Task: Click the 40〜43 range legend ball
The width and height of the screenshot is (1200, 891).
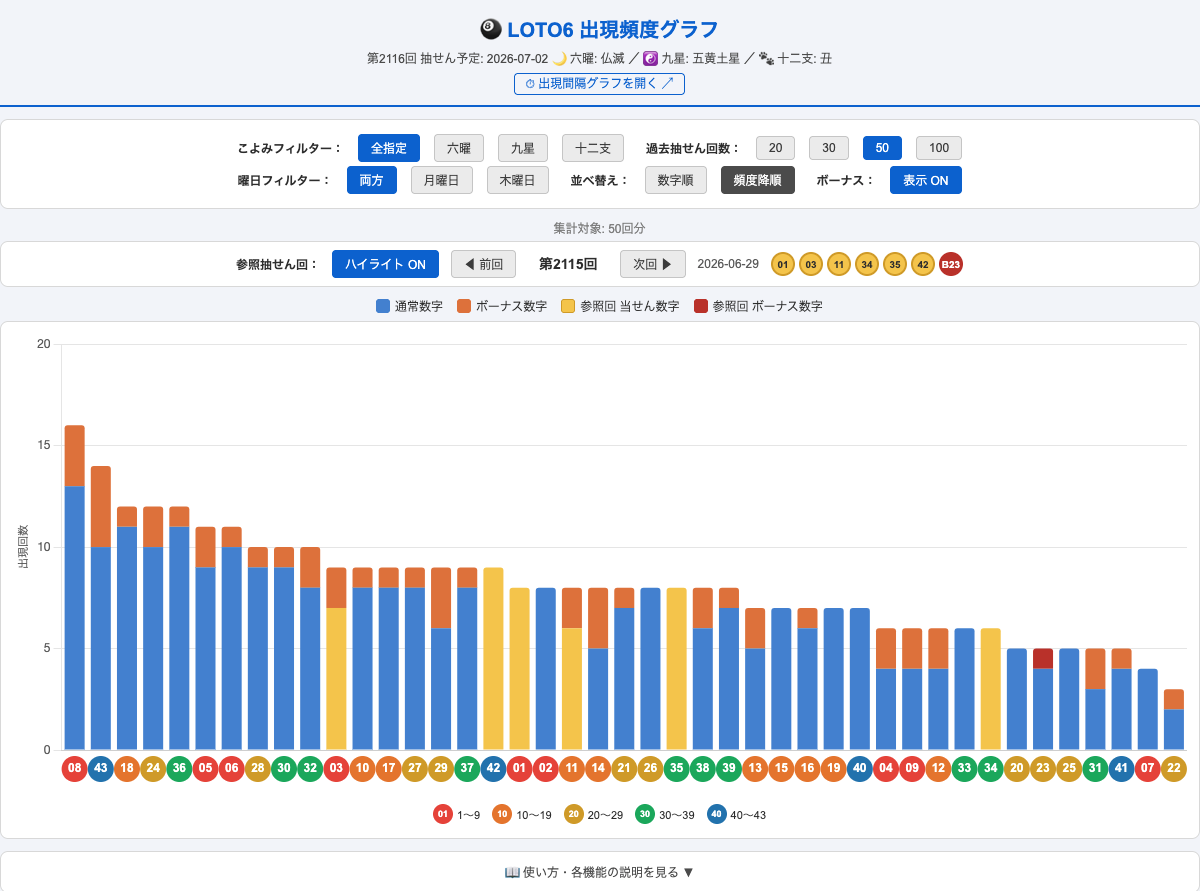Action: [717, 814]
